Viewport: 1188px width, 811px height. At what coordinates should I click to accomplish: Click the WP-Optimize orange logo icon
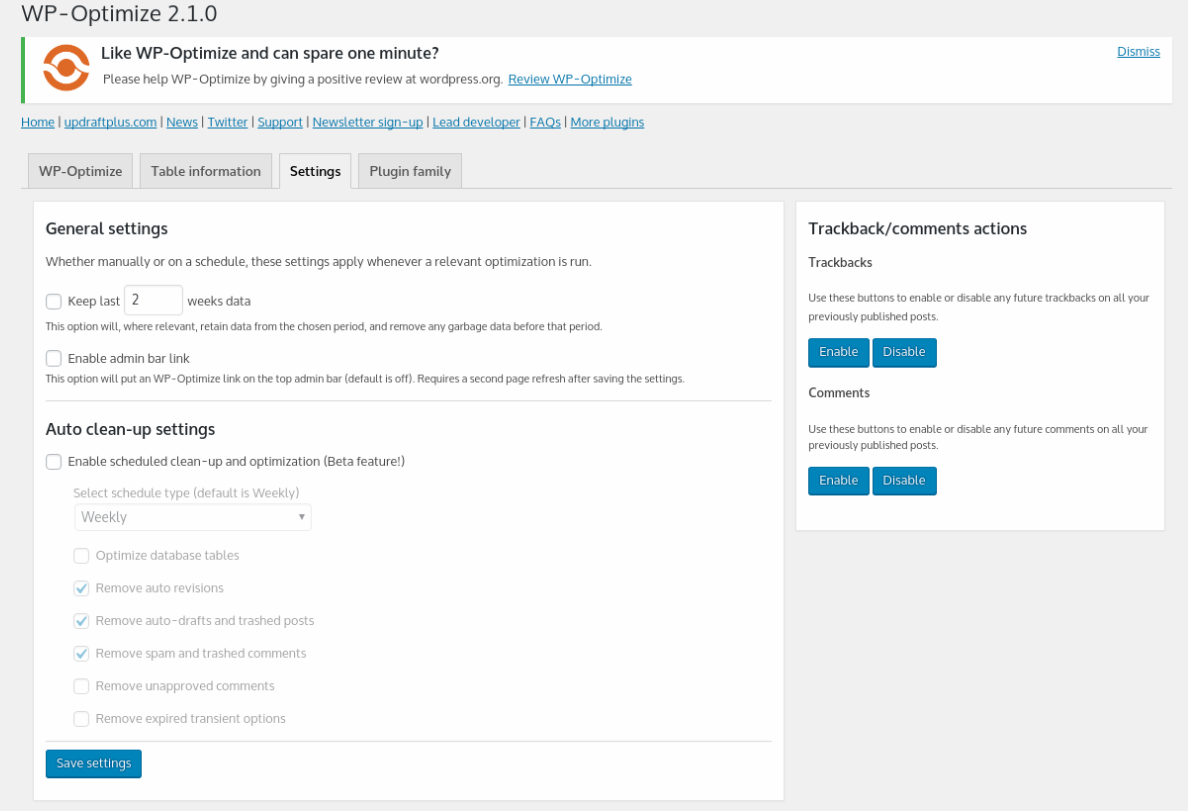click(66, 68)
